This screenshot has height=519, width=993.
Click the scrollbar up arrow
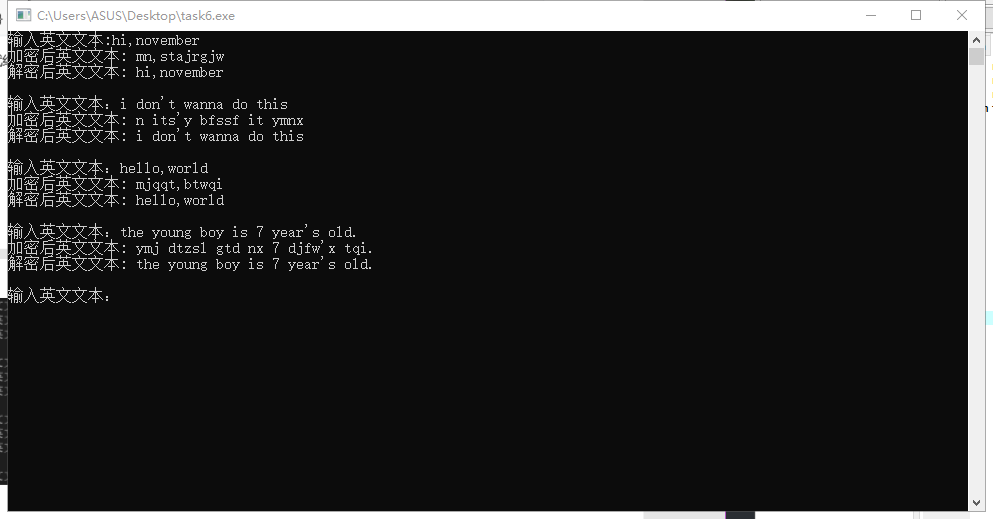click(976, 40)
